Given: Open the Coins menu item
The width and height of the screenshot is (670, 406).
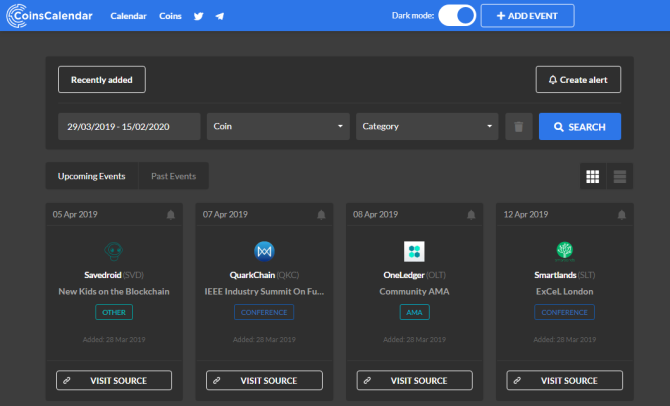Looking at the screenshot, I should pyautogui.click(x=170, y=16).
